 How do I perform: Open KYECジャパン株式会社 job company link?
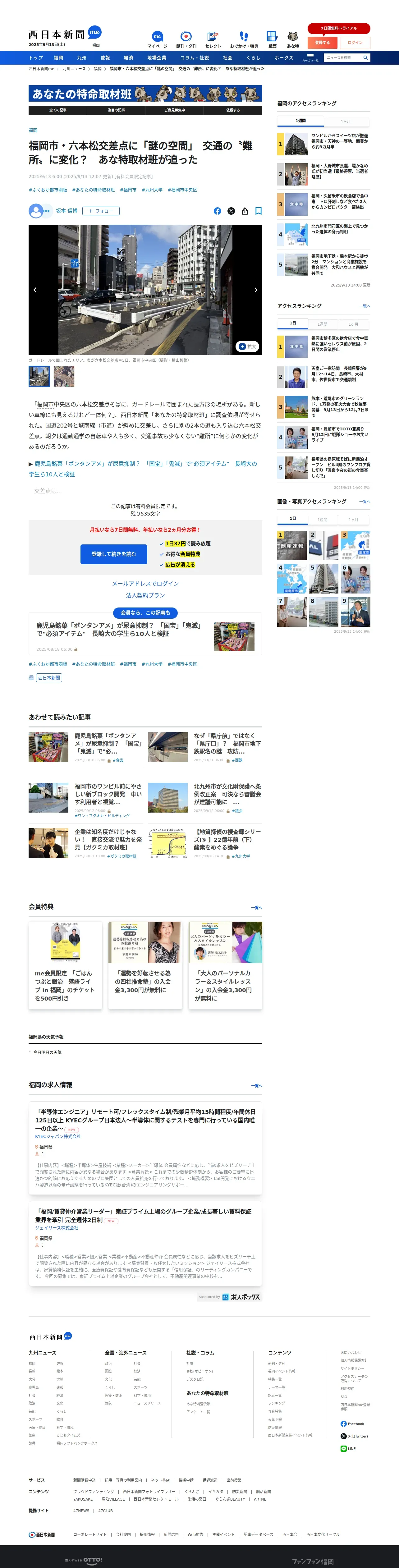click(x=58, y=1136)
